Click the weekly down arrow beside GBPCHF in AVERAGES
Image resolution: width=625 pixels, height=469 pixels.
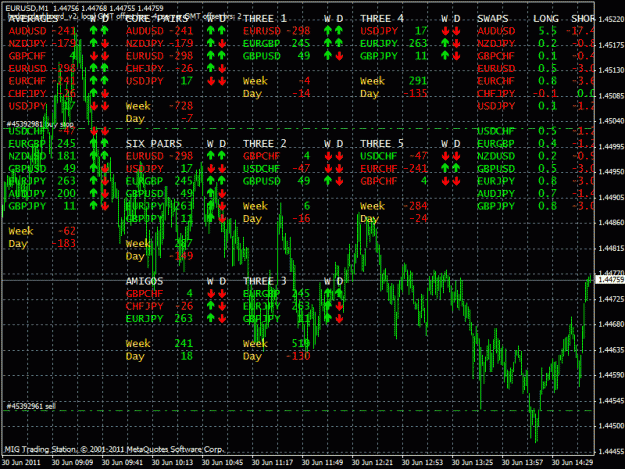[x=93, y=56]
